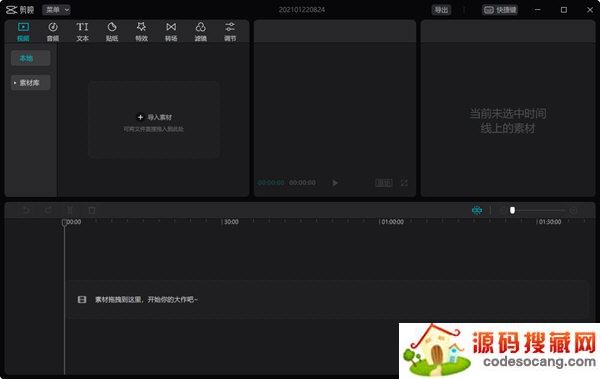Open the 调节 (adjust) sliders panel

click(230, 31)
